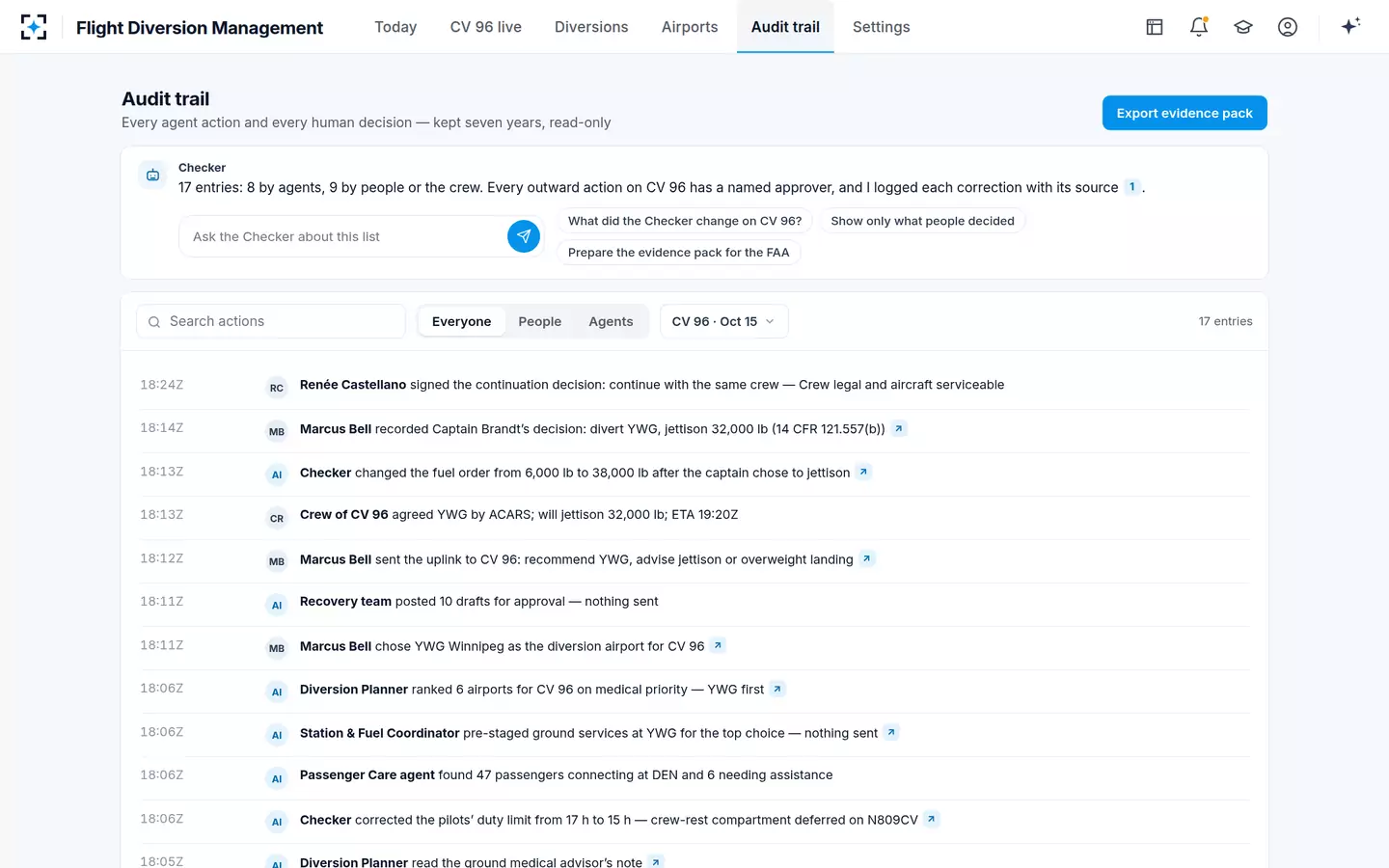Open source link for pre-staged ground services entry

[x=891, y=733]
